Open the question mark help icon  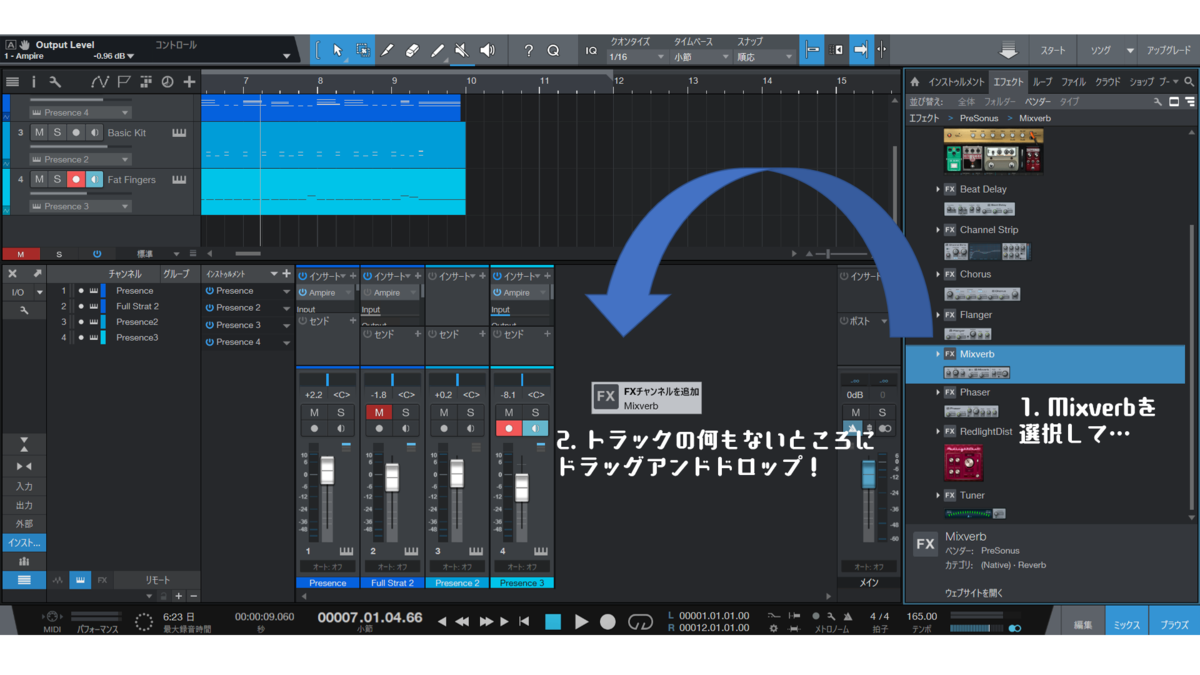pos(528,50)
